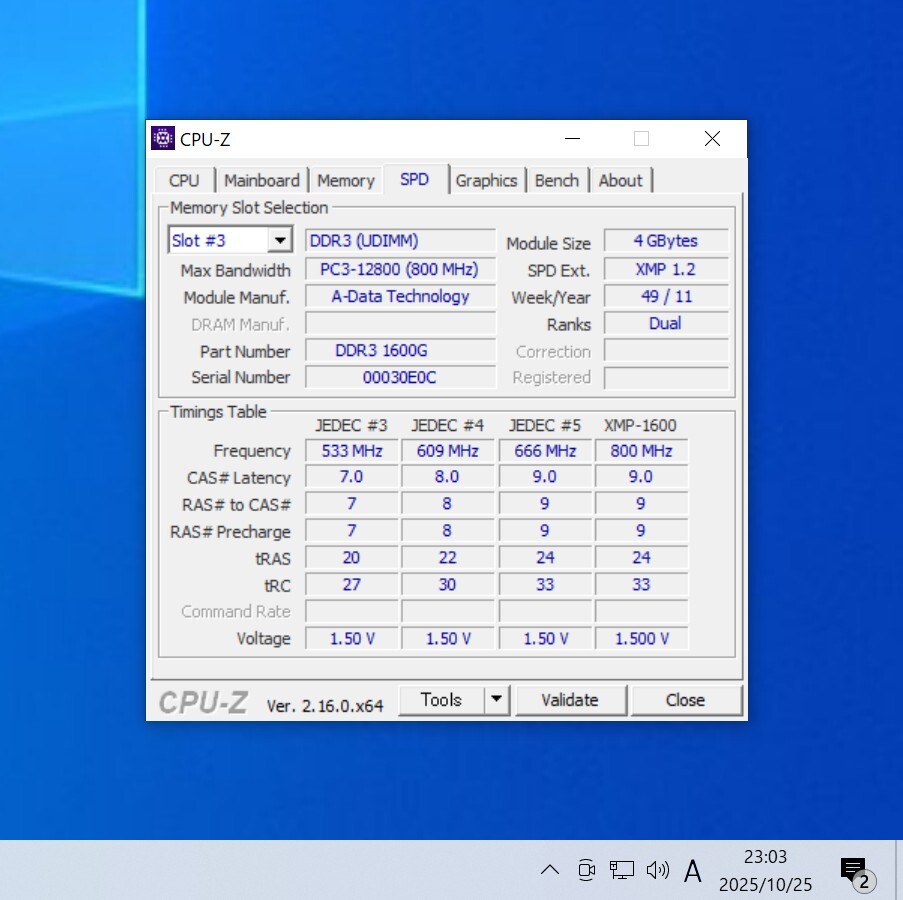The image size is (903, 900).
Task: View the About tab
Action: tap(620, 181)
